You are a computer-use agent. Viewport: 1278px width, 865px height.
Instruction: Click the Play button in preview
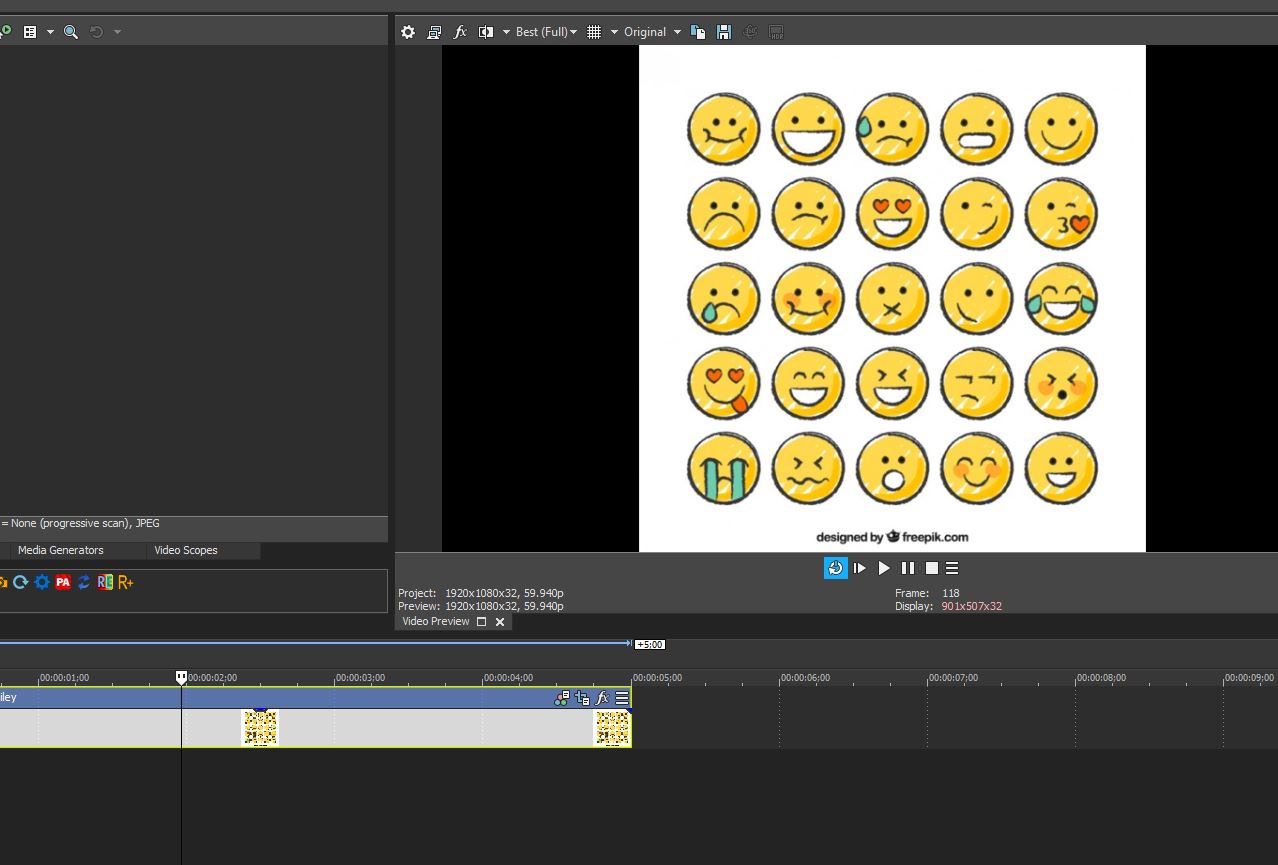click(884, 568)
